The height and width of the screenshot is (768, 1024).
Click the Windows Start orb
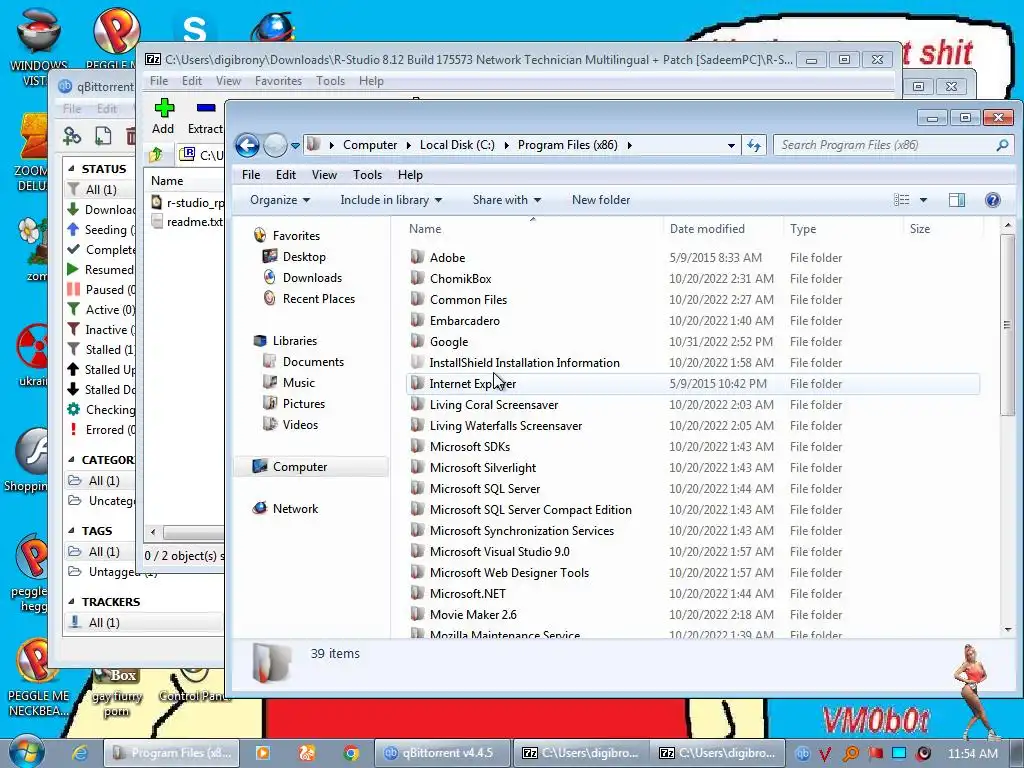27,752
